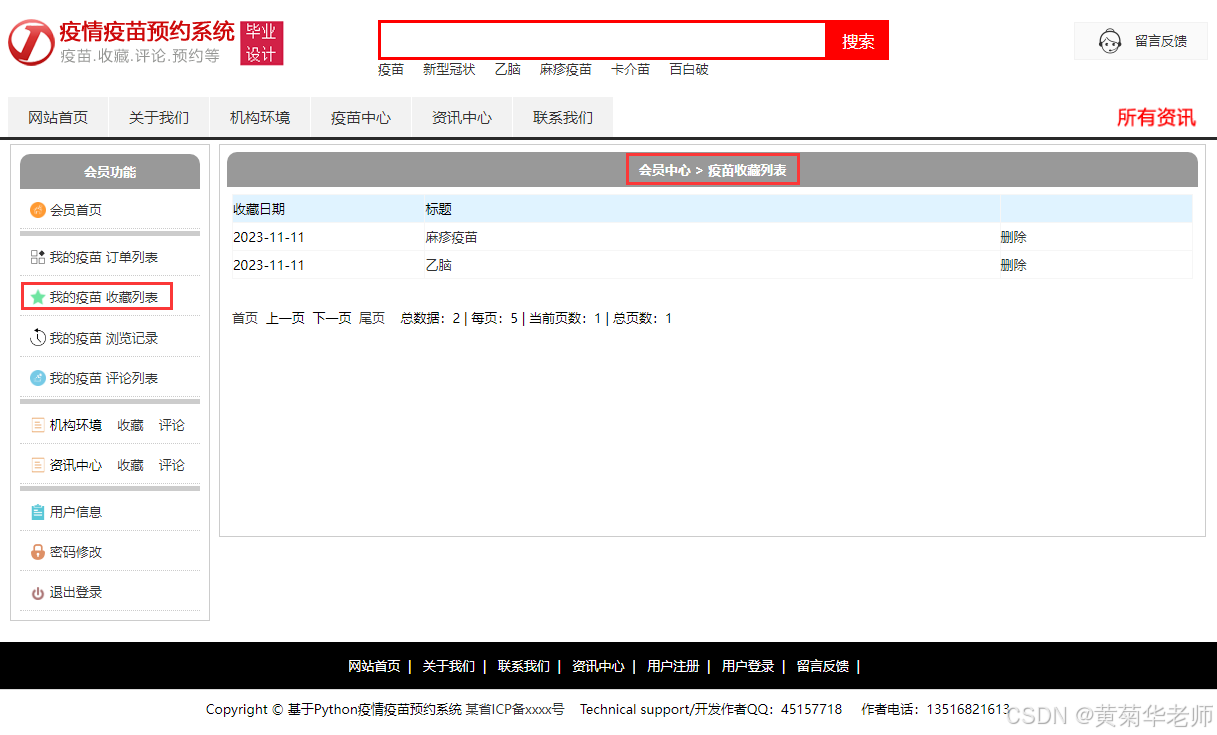Delete the 麻疹疫苗 favorite entry
The image size is (1217, 735).
1012,236
